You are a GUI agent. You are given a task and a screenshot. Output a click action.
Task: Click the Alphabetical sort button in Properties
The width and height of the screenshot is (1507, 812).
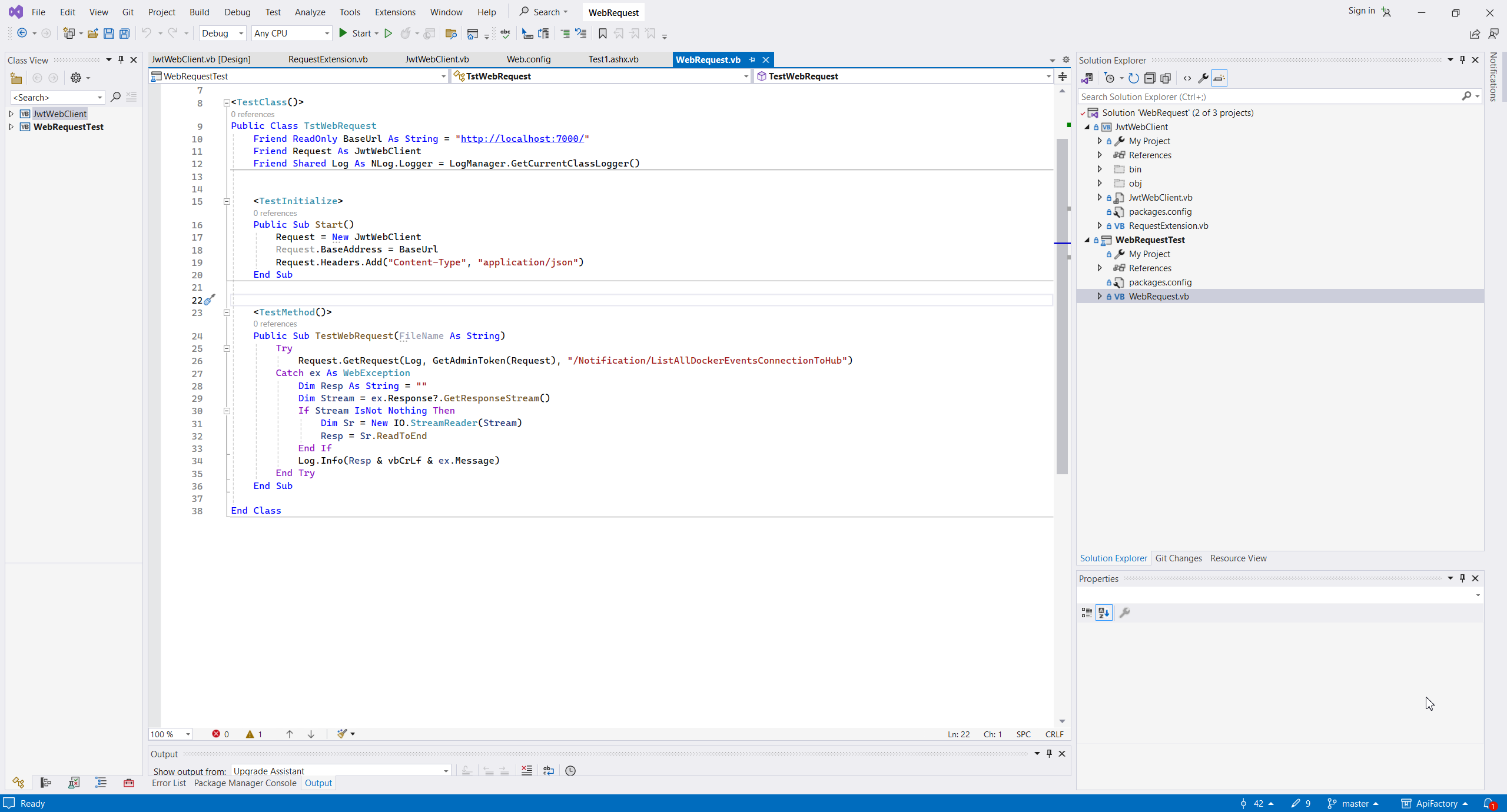[x=1104, y=613]
